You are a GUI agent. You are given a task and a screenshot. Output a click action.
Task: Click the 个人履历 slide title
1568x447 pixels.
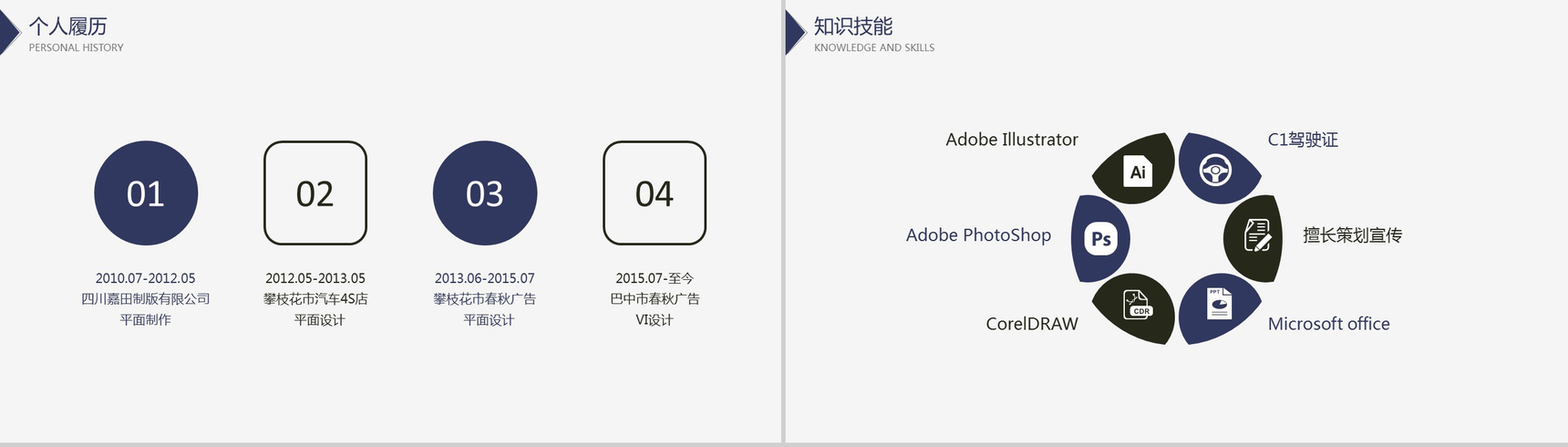[68, 26]
